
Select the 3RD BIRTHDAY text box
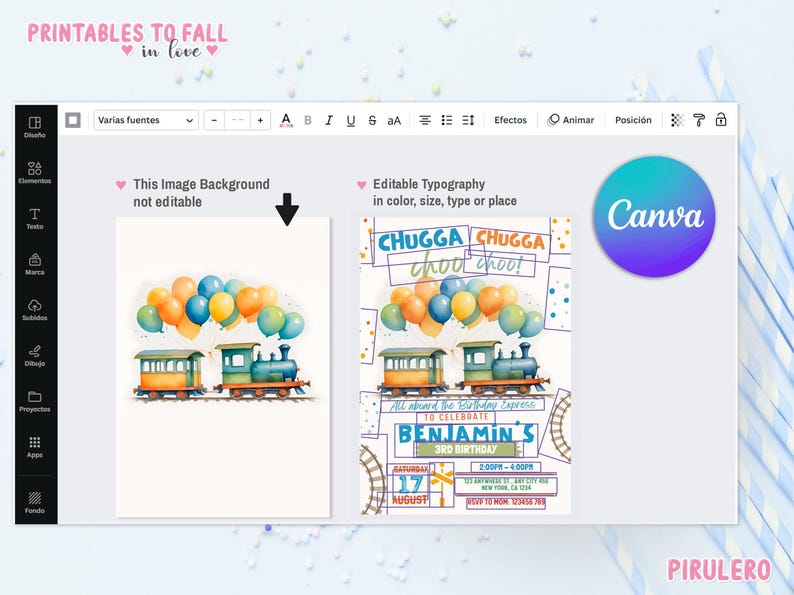465,449
